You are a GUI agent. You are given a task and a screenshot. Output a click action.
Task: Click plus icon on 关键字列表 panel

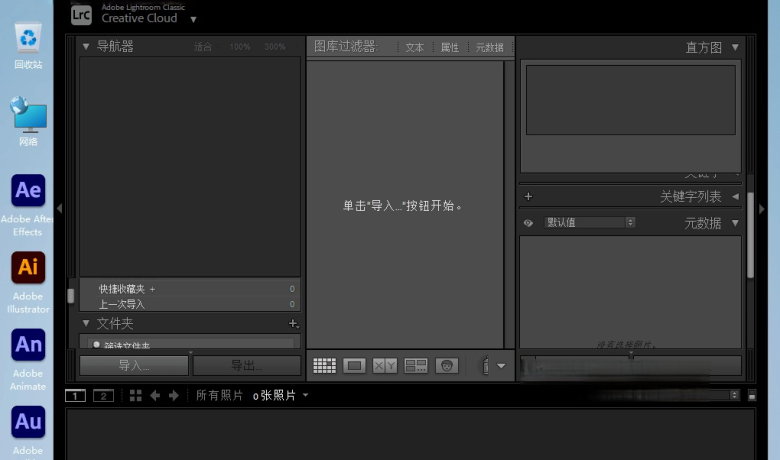[x=528, y=197]
